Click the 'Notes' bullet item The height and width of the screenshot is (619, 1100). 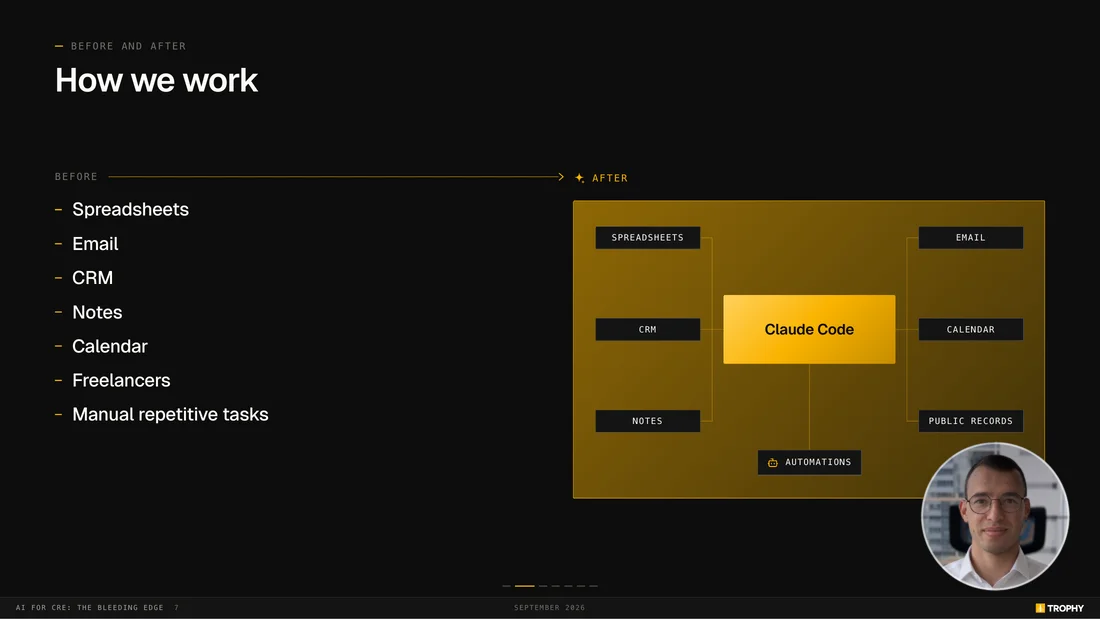point(98,312)
